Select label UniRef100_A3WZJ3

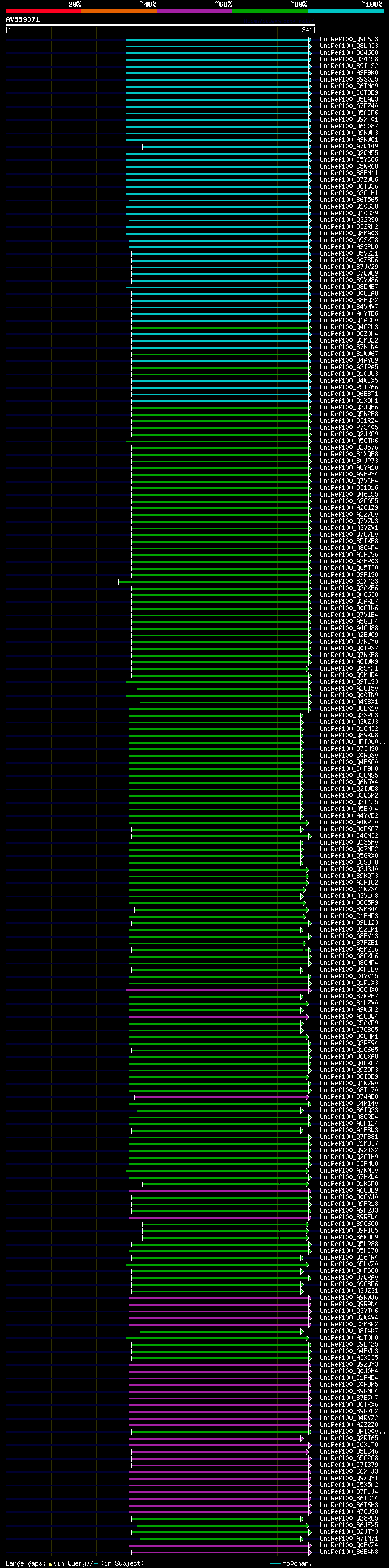349,722
